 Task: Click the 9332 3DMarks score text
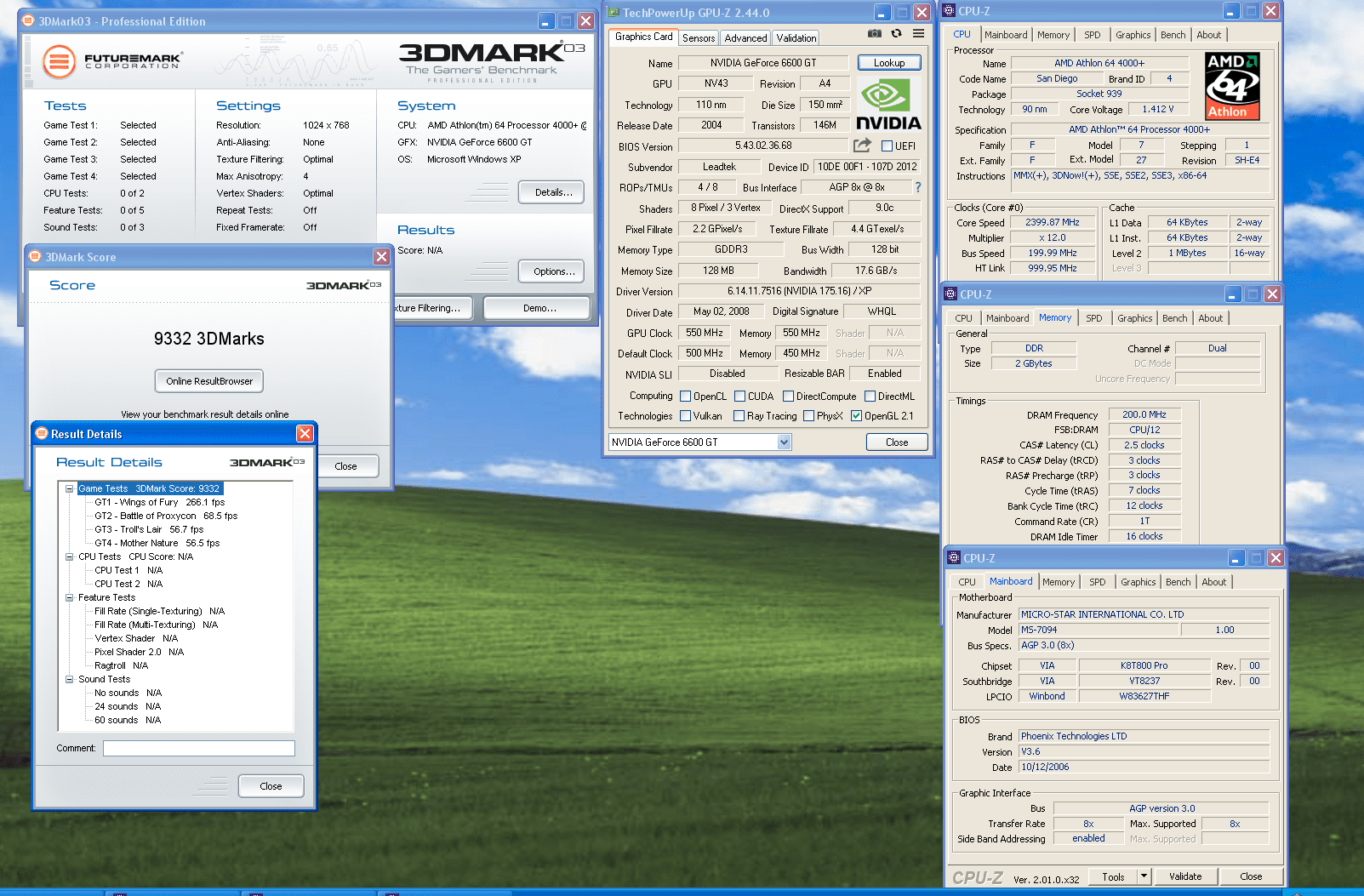click(209, 339)
